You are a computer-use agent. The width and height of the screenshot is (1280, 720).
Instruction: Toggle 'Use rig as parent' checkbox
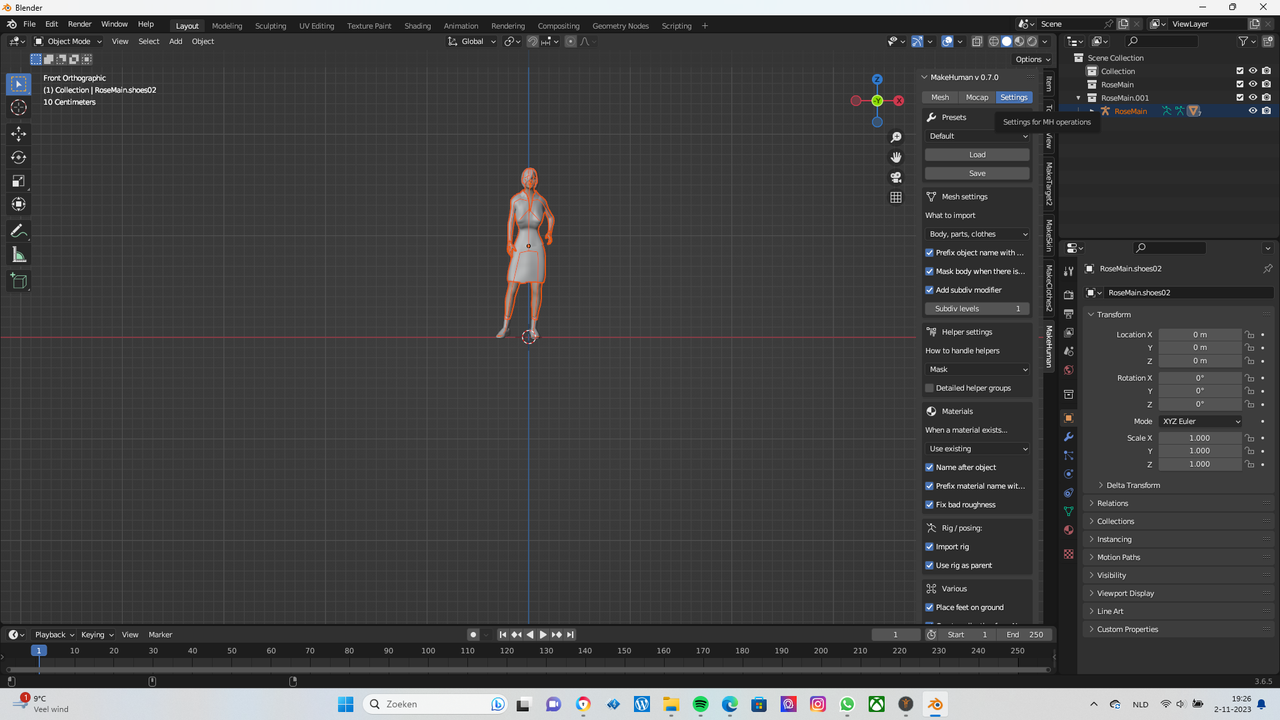tap(929, 566)
